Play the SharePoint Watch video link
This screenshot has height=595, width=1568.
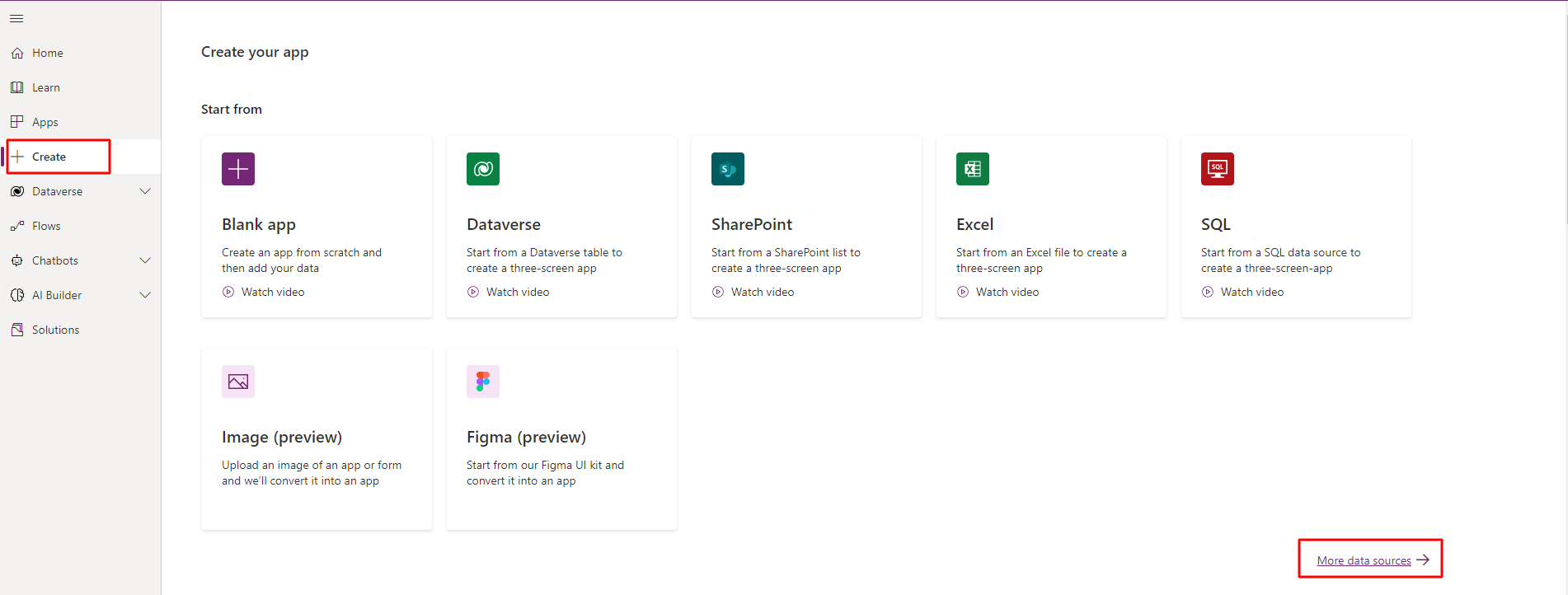click(x=762, y=292)
